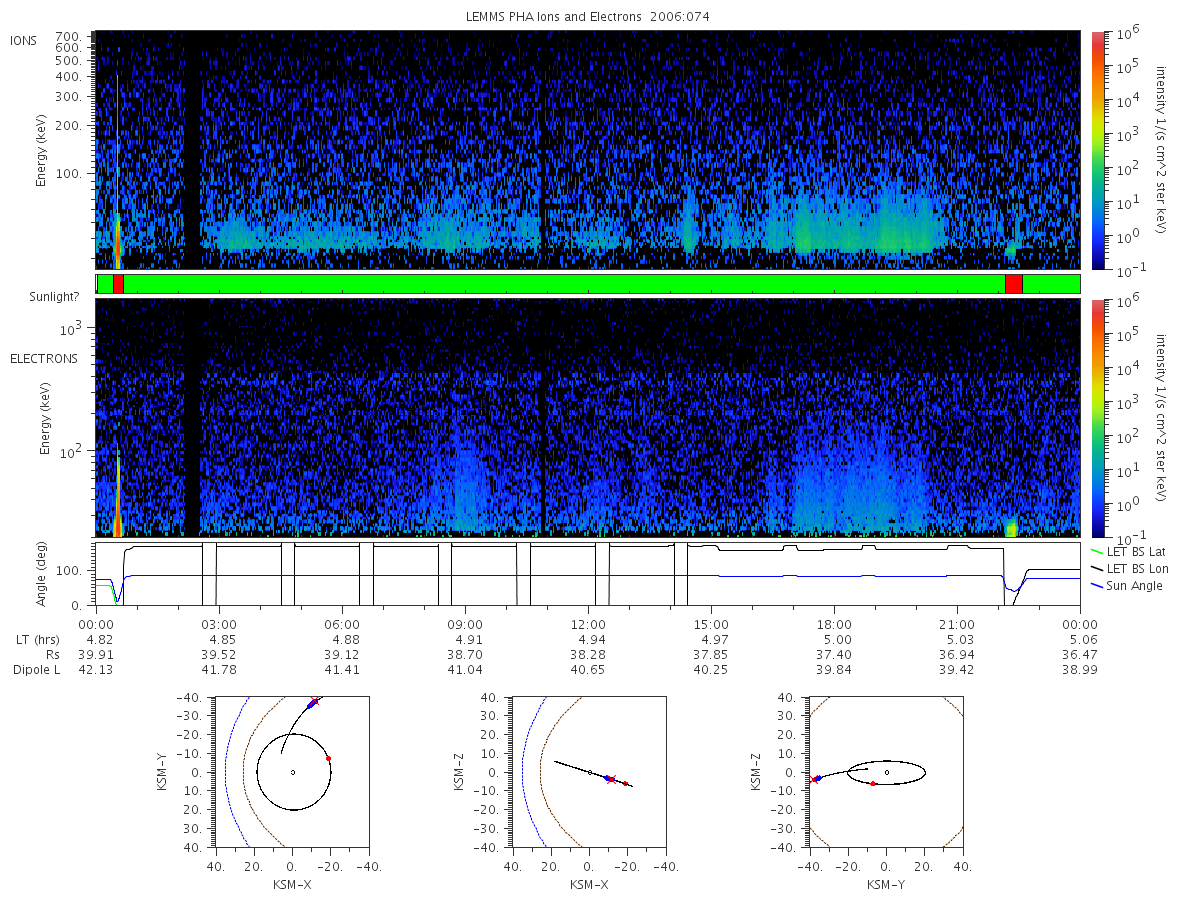The width and height of the screenshot is (1200, 900).
Task: Click the red dot on the KSM-X/KSM-Y orbit circle
Action: tap(328, 758)
